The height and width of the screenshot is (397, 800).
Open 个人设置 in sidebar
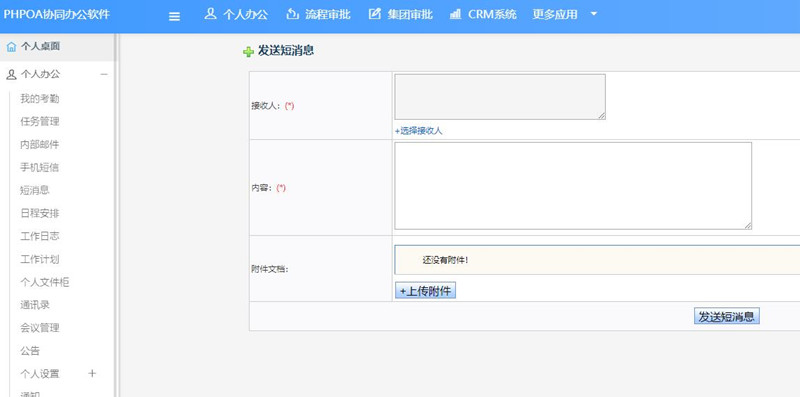(x=39, y=374)
